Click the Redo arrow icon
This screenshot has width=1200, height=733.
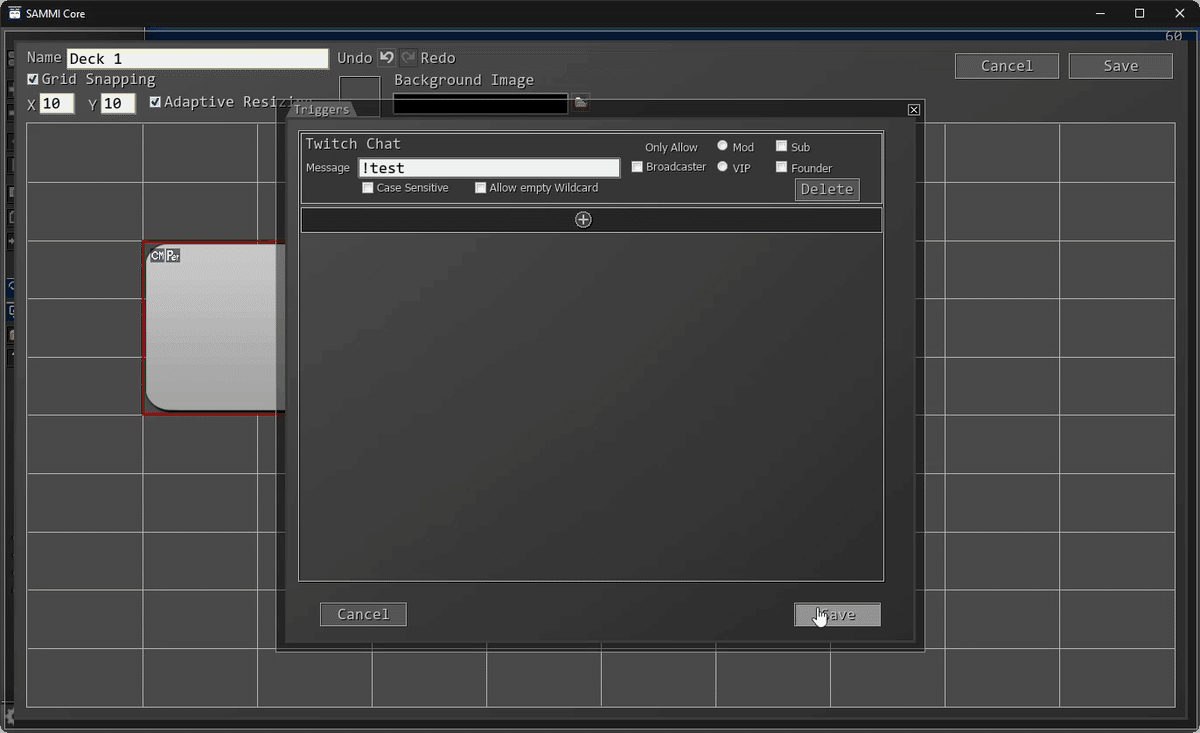(408, 58)
